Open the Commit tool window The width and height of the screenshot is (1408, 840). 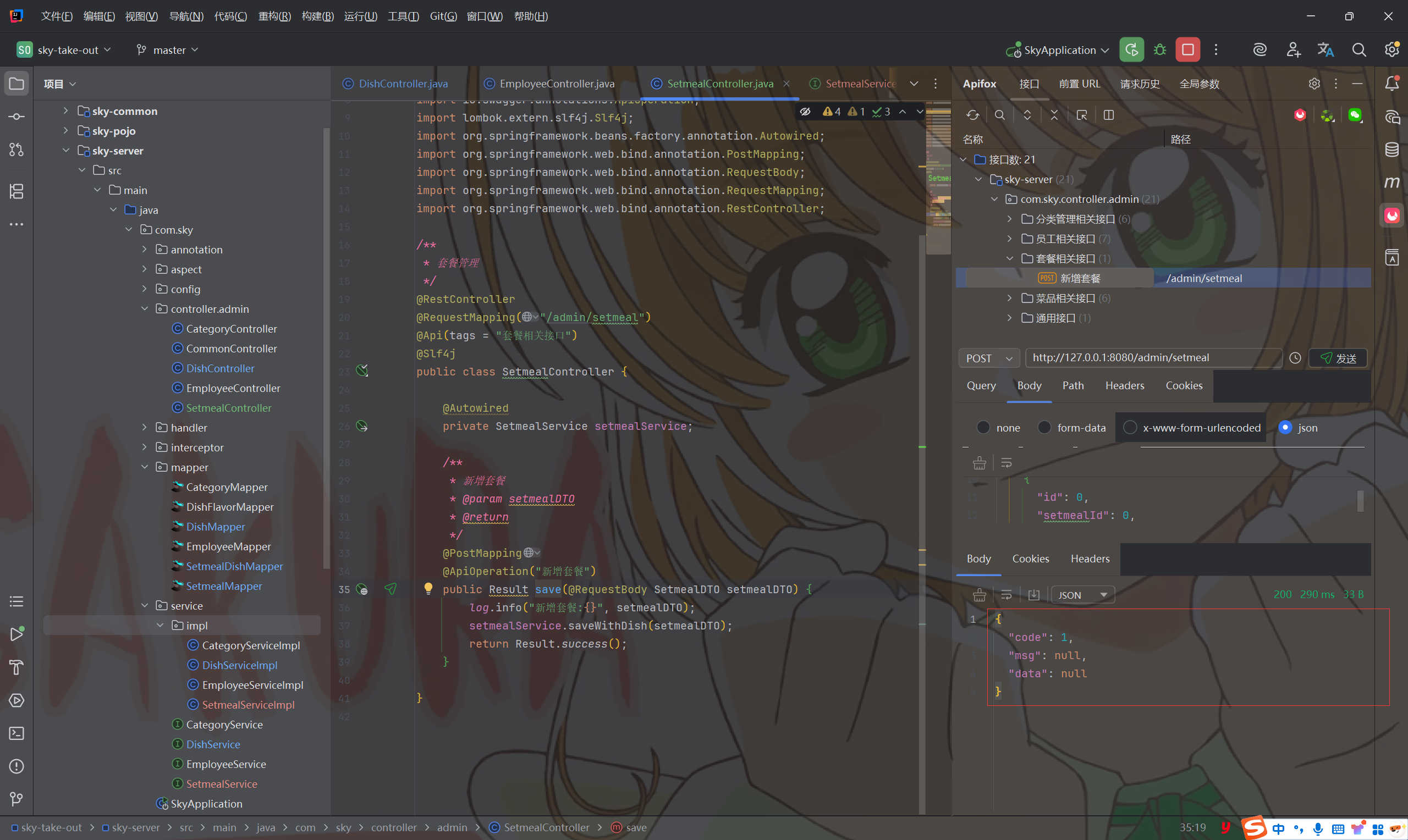16,117
